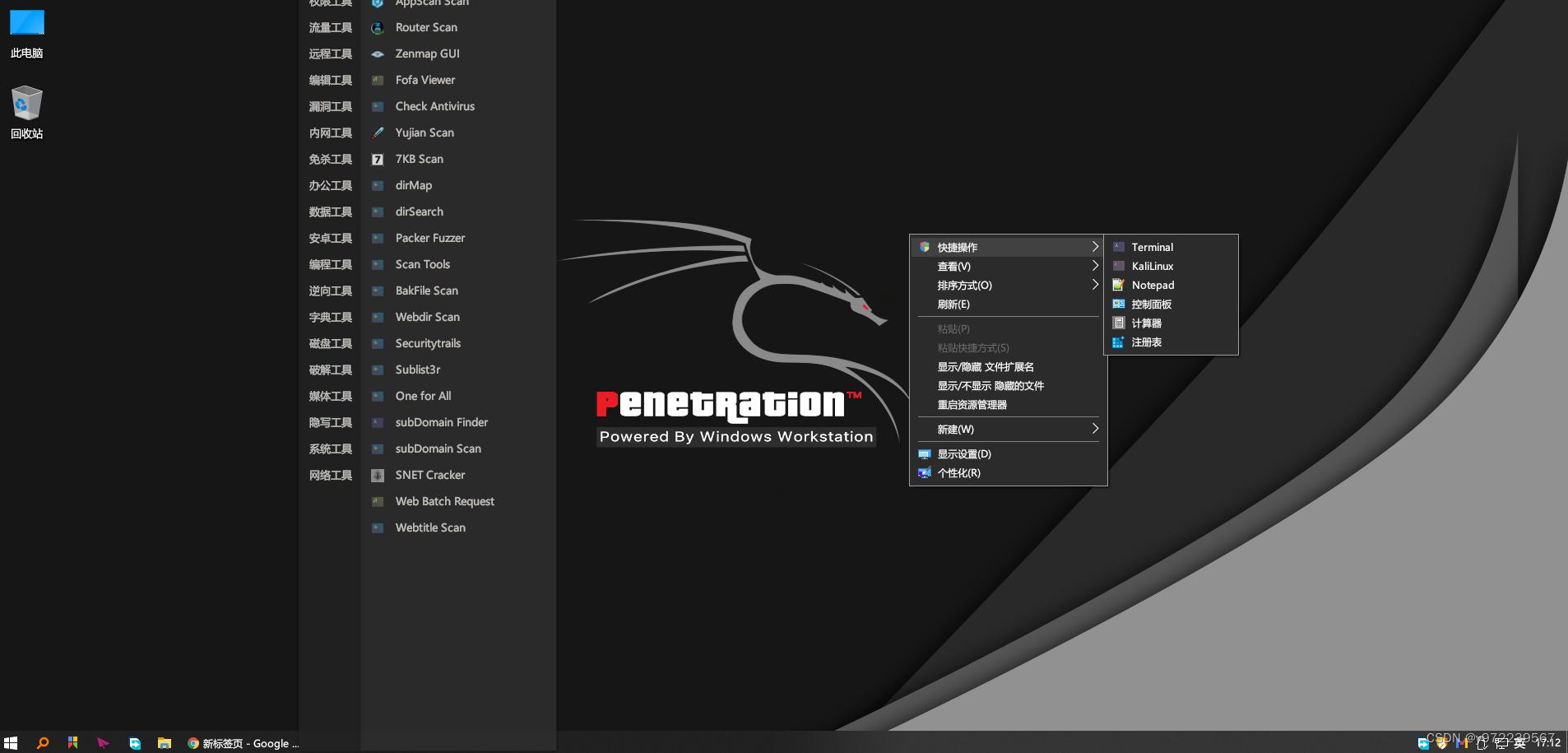Expand the 排序方式(O) submenu arrow
Screen dimensions: 1568x753
[x=1095, y=285]
